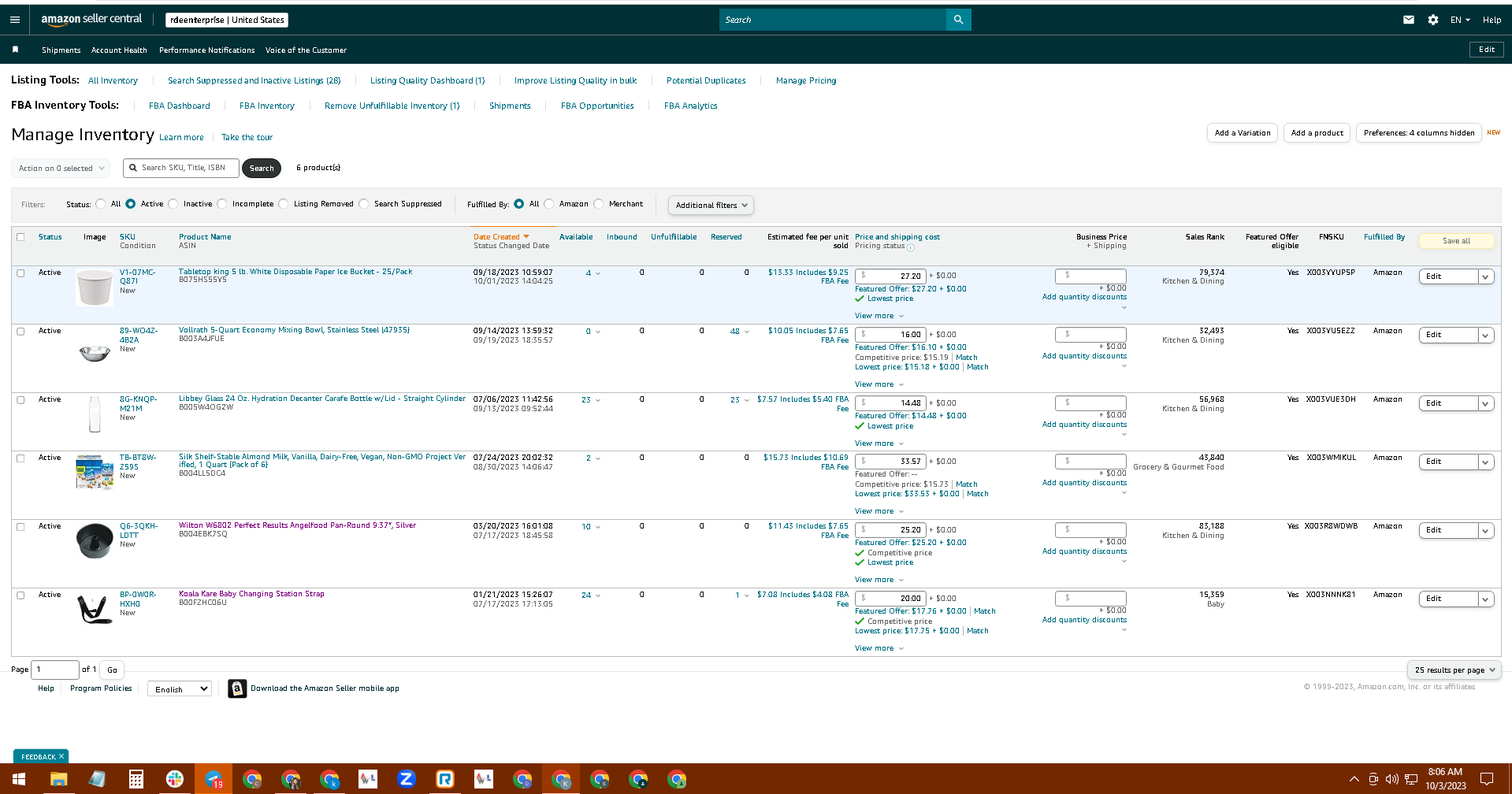Open the Action on 0 selected dropdown
1512x794 pixels.
(x=61, y=168)
